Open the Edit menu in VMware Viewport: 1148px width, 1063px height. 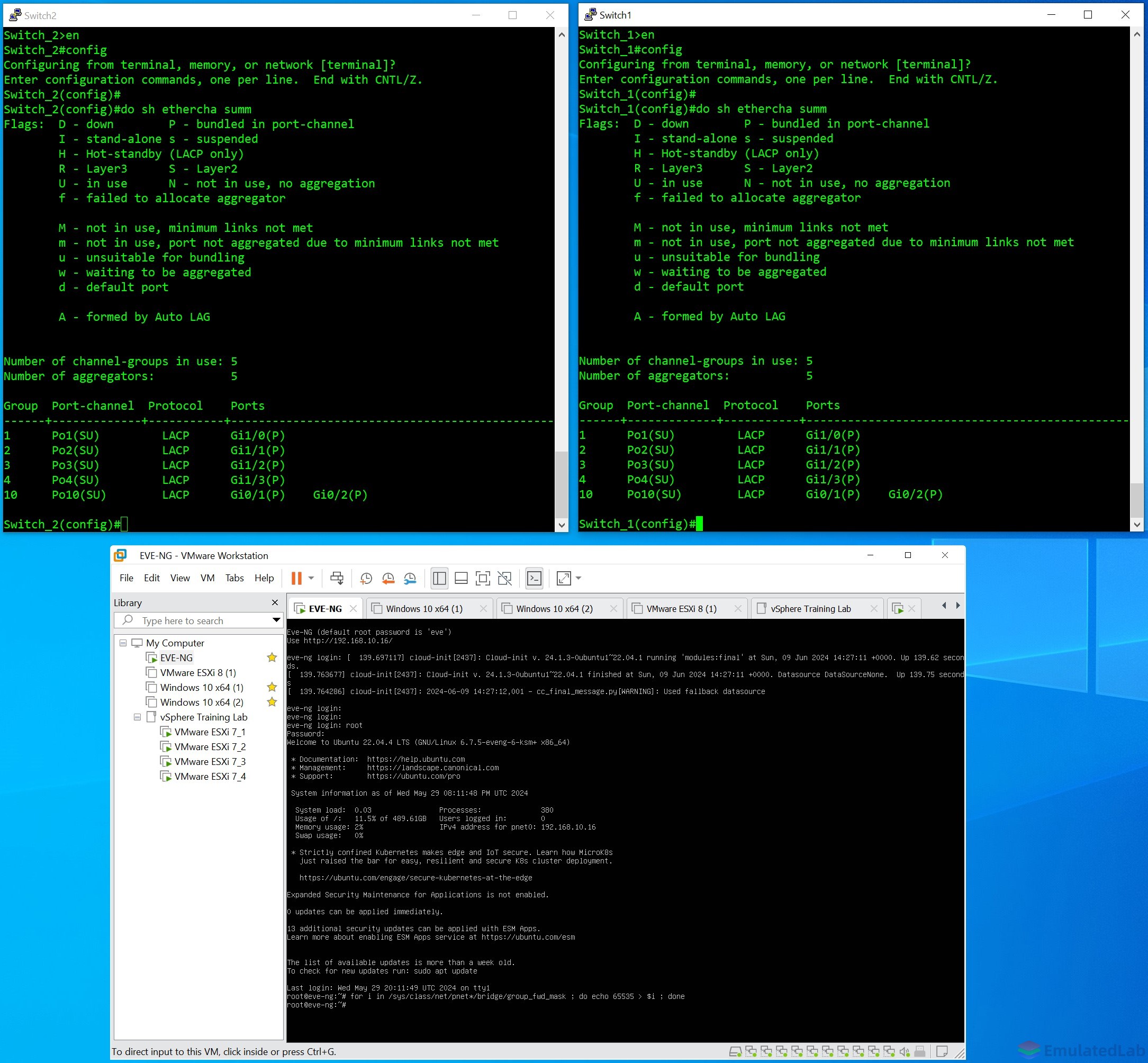point(152,578)
